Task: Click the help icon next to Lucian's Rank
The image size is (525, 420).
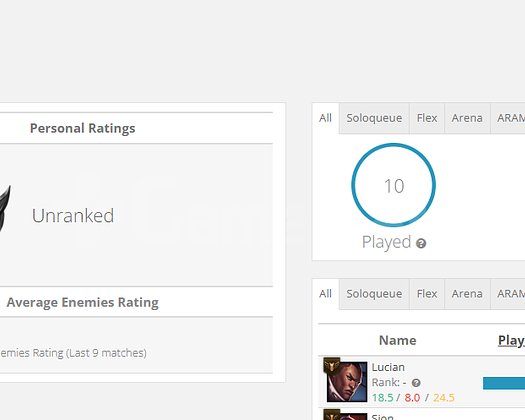Action: tap(416, 383)
